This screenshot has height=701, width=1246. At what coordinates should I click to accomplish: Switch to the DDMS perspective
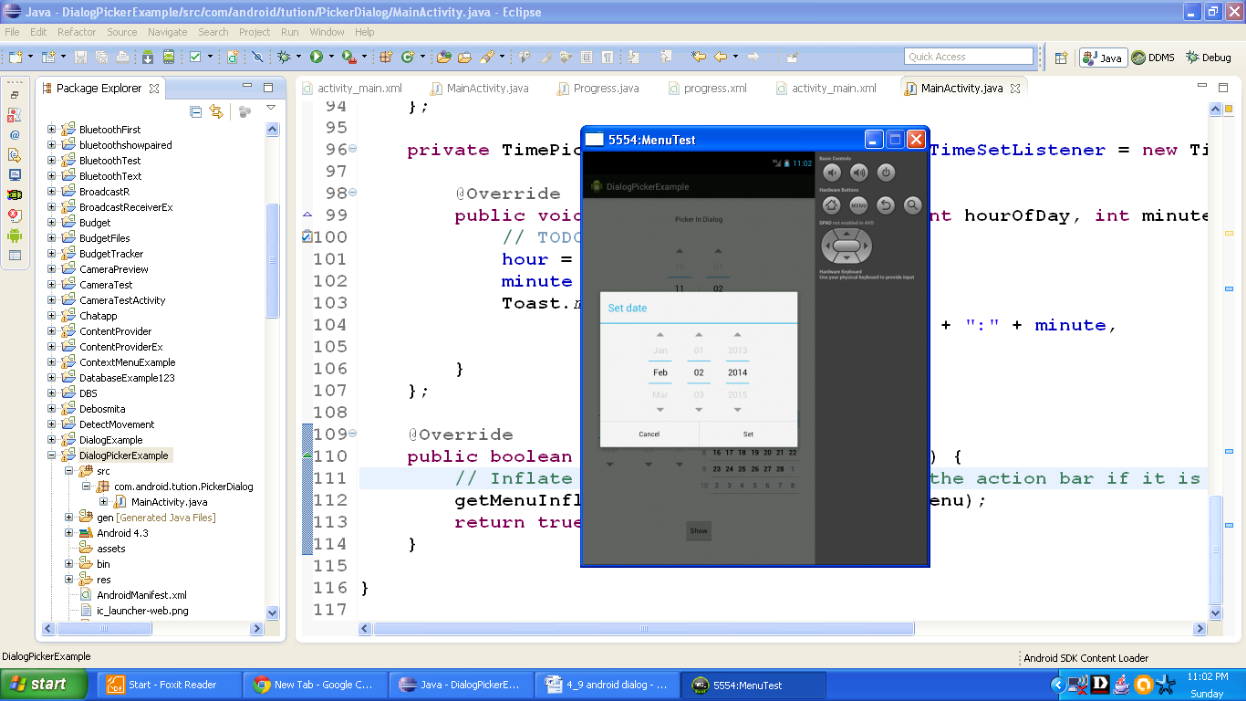pyautogui.click(x=1154, y=58)
